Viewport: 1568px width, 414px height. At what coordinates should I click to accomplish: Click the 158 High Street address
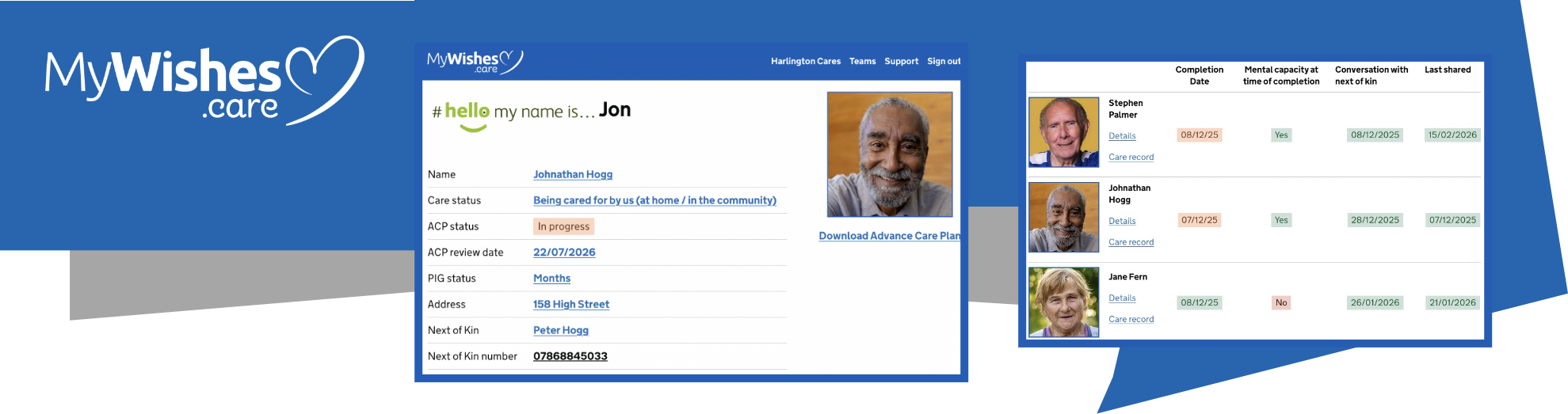pos(570,304)
